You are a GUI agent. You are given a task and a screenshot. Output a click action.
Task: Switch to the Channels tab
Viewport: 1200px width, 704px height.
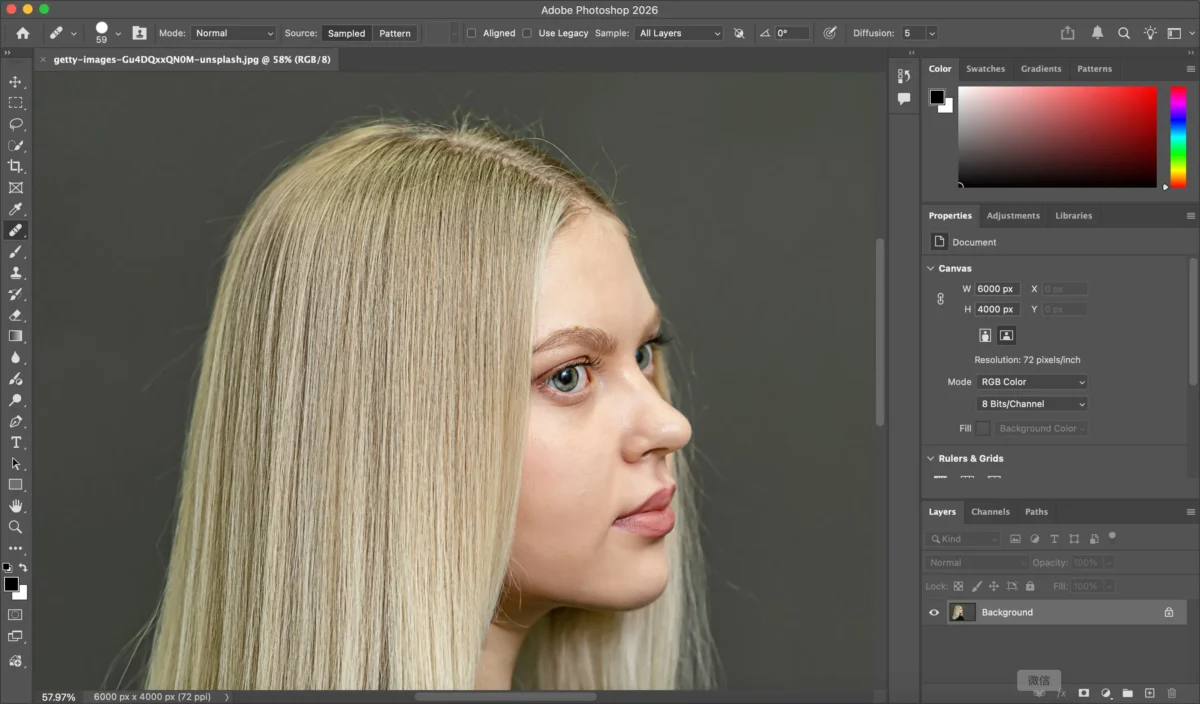990,511
